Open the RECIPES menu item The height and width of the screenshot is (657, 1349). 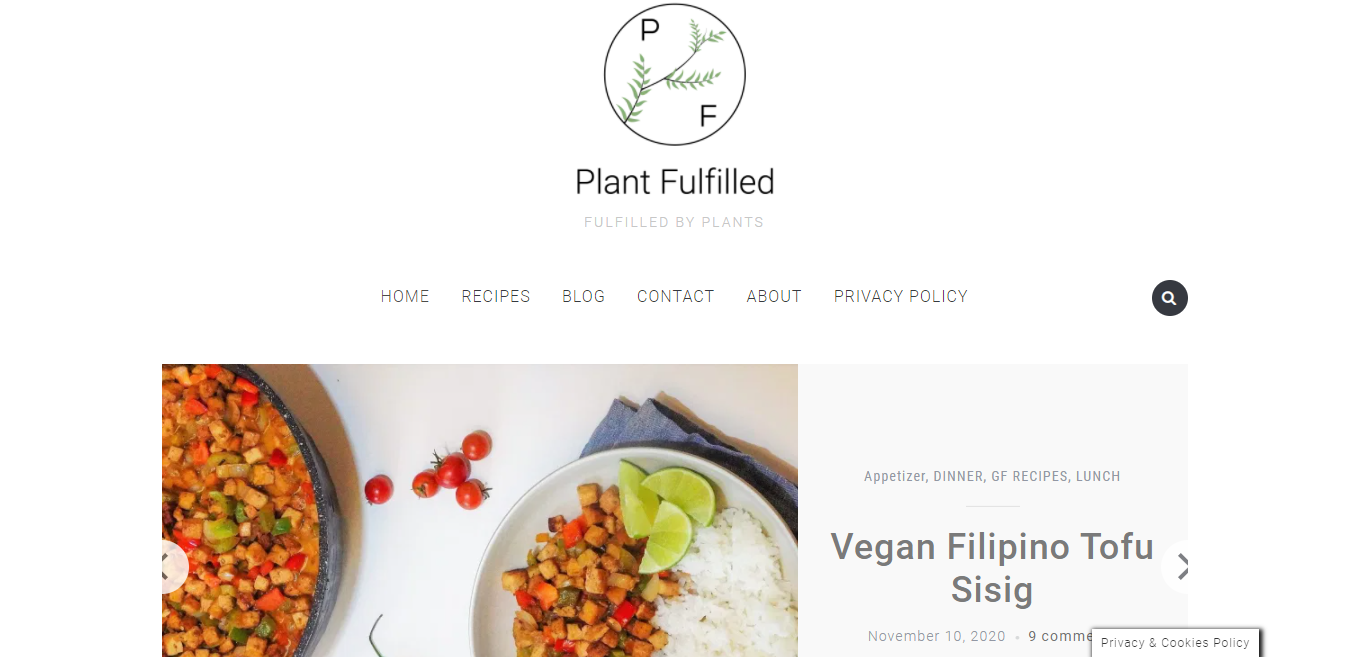pyautogui.click(x=496, y=296)
